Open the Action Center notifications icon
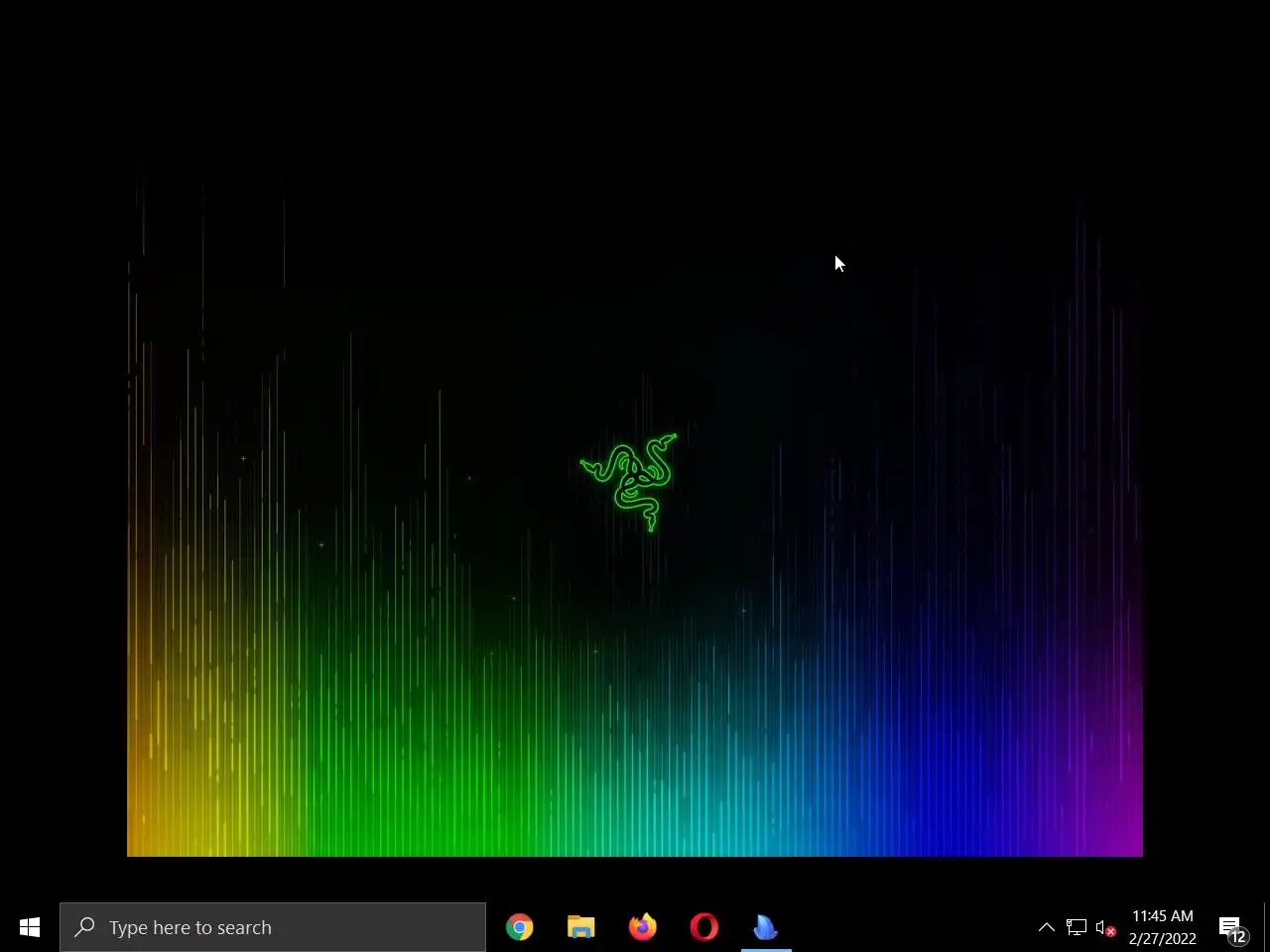Viewport: 1270px width, 952px height. point(1232,929)
